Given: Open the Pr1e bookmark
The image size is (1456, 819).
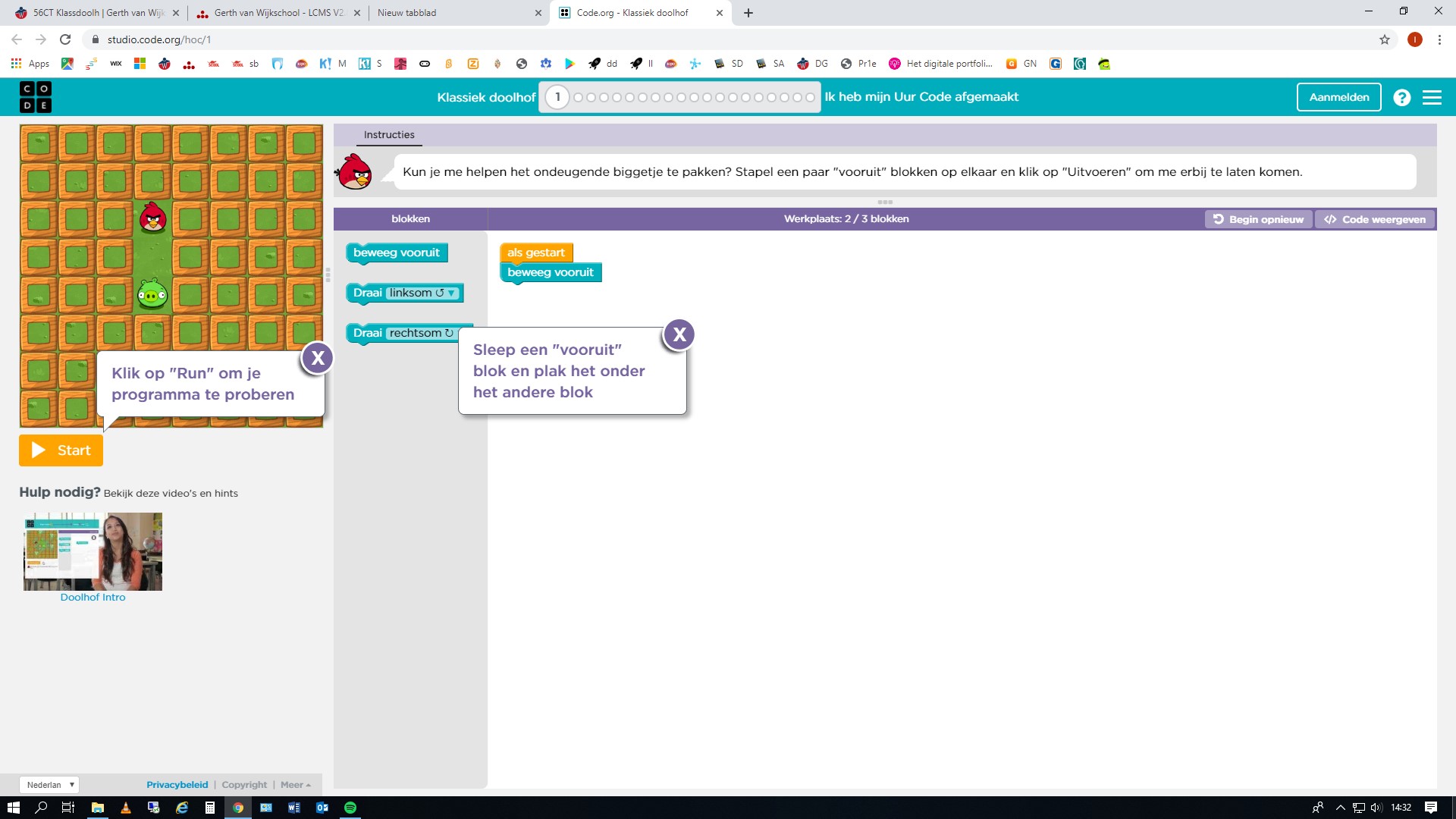Looking at the screenshot, I should 858,64.
